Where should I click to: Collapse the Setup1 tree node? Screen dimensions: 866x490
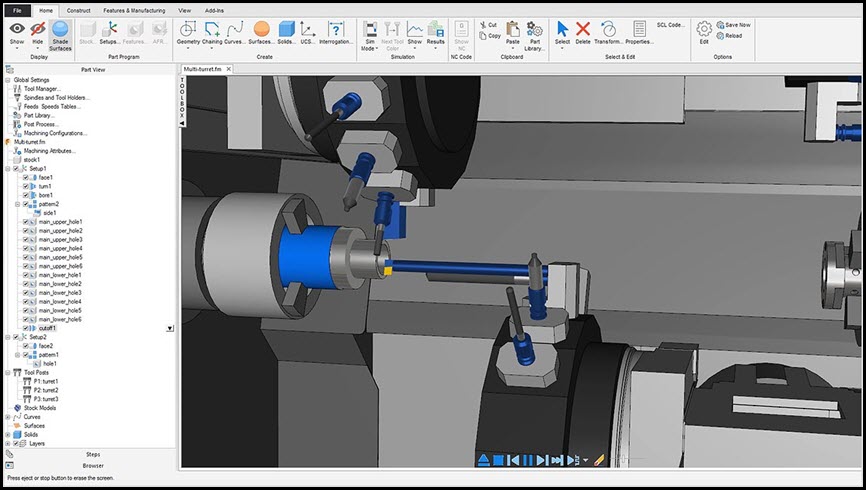8,168
